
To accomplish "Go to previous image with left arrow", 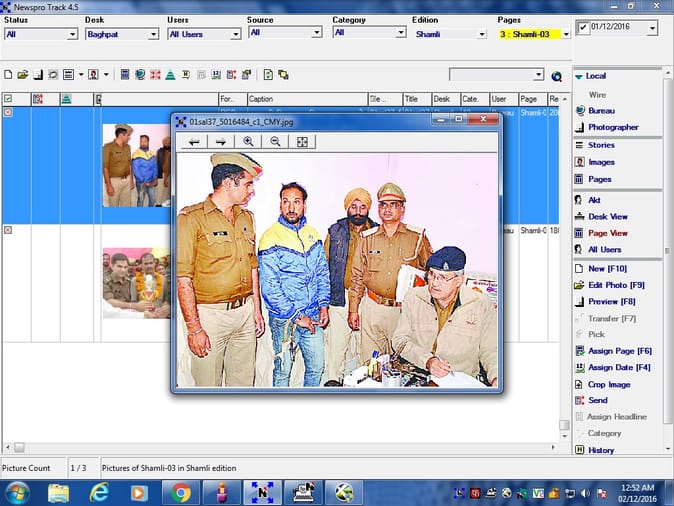I will (x=194, y=142).
